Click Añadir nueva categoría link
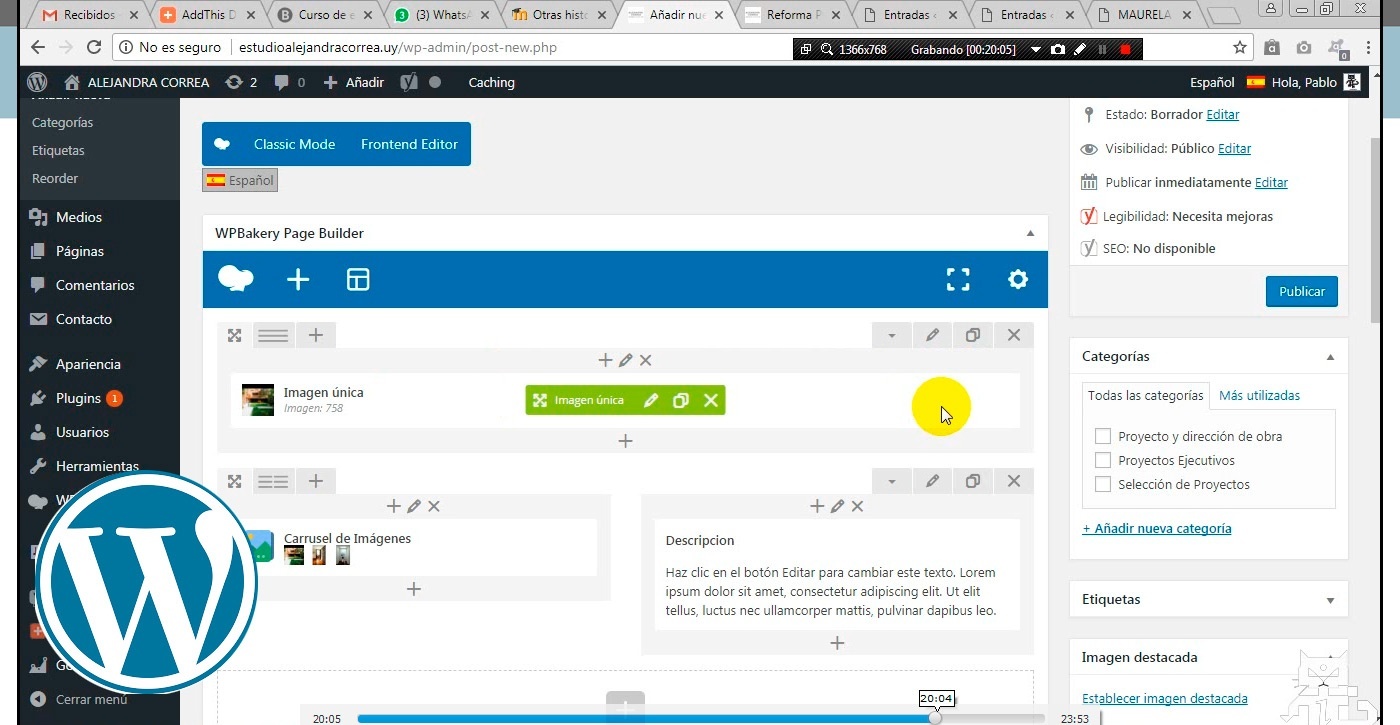The image size is (1400, 725). point(1157,528)
